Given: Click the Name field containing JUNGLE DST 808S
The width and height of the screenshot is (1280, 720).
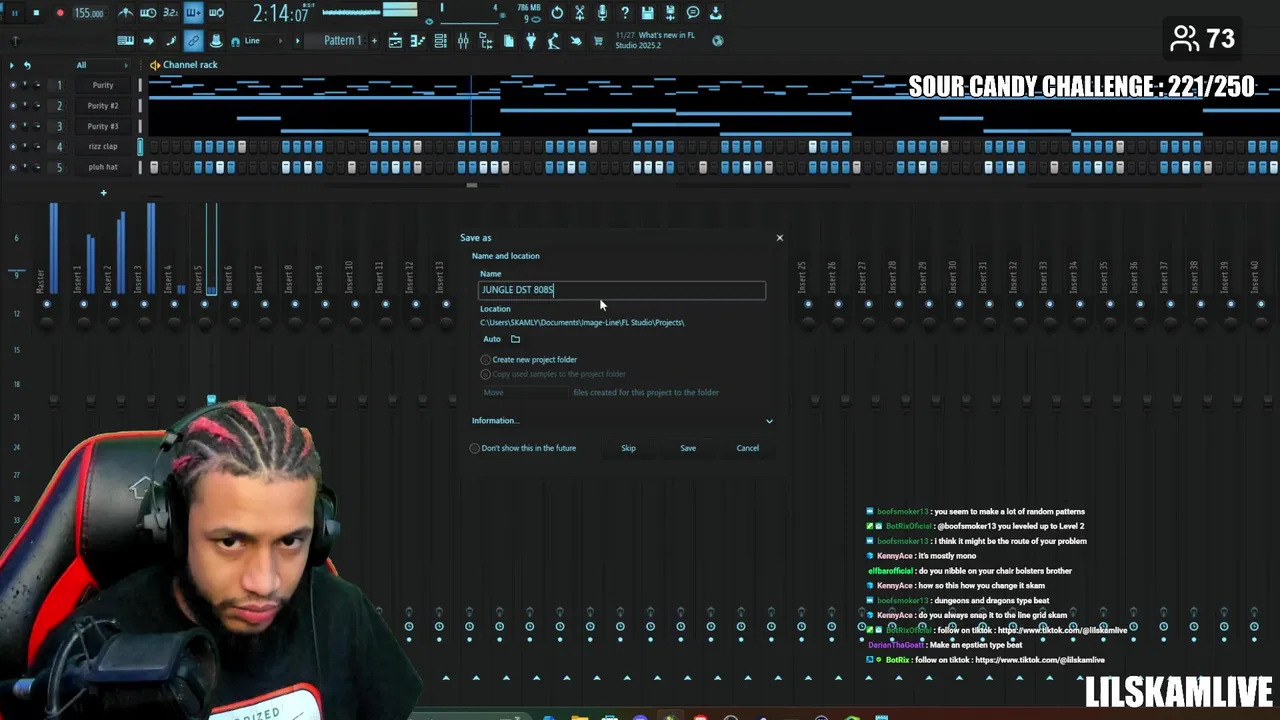Looking at the screenshot, I should click(x=622, y=290).
